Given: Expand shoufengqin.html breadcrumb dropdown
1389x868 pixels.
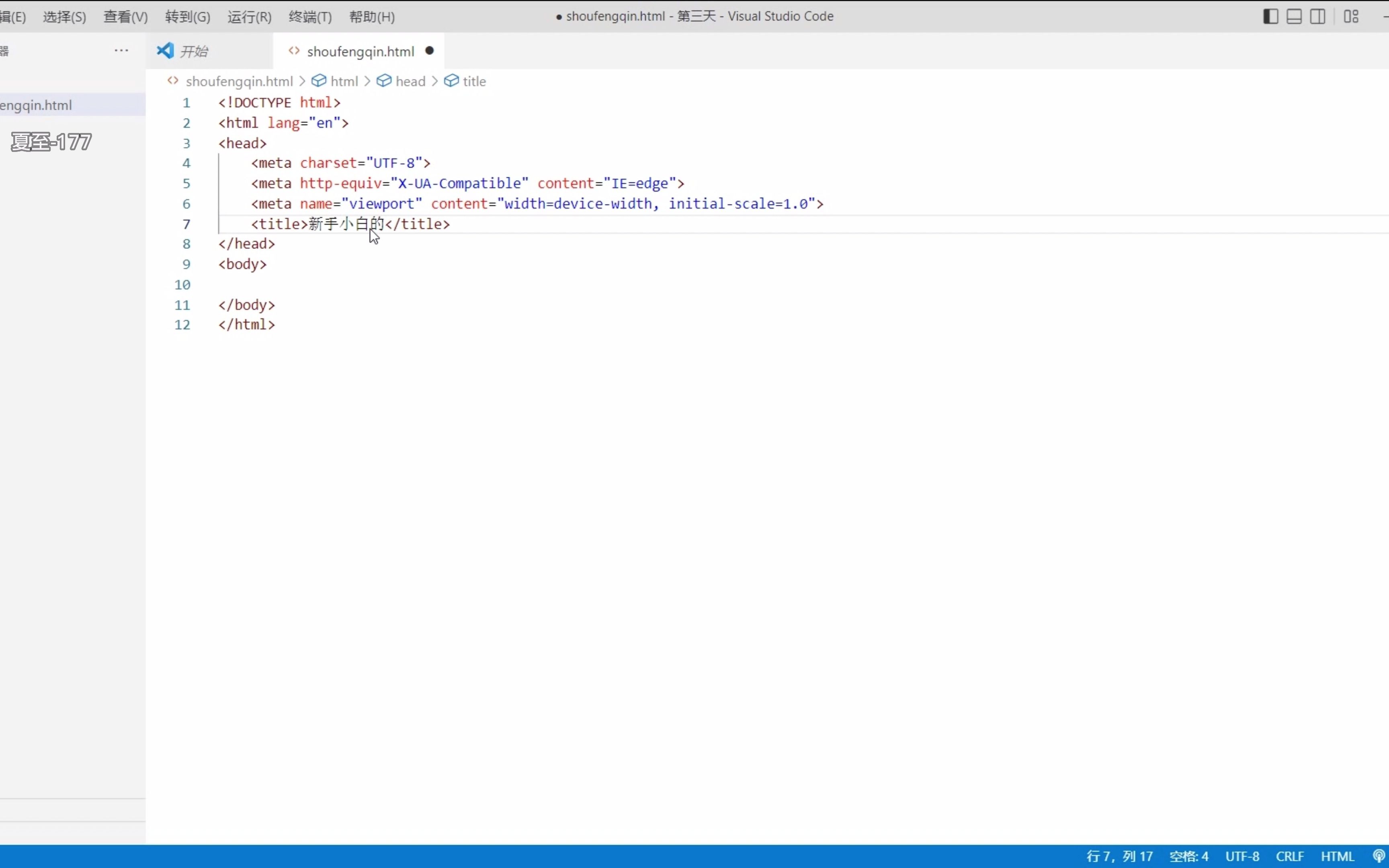Looking at the screenshot, I should (240, 82).
